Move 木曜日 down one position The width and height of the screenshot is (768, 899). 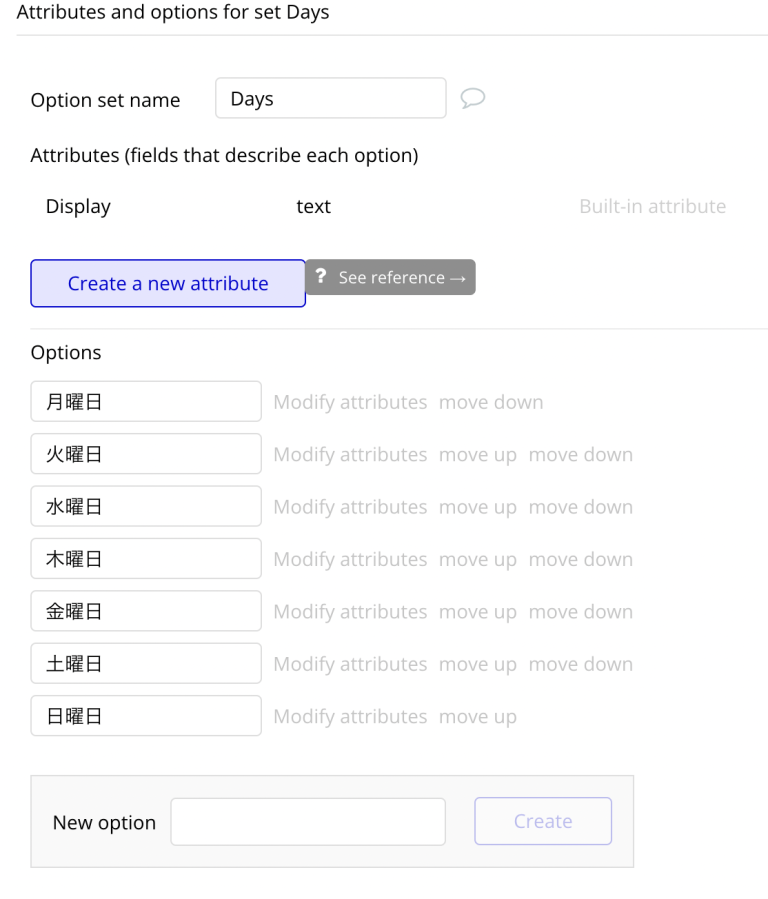tap(581, 559)
